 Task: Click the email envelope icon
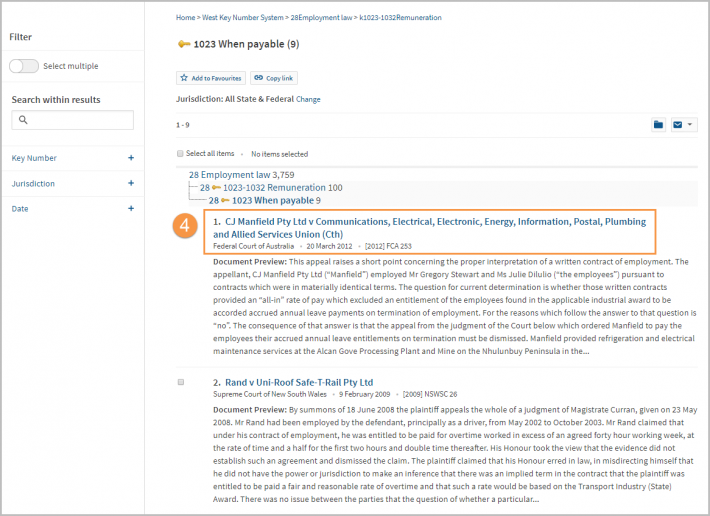677,124
